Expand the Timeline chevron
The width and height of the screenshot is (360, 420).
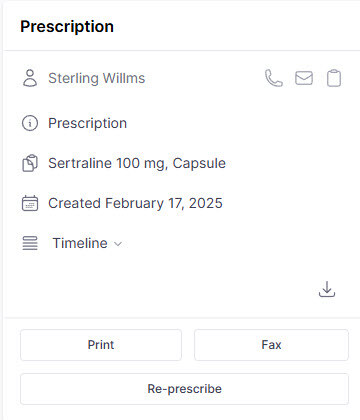pyautogui.click(x=118, y=244)
